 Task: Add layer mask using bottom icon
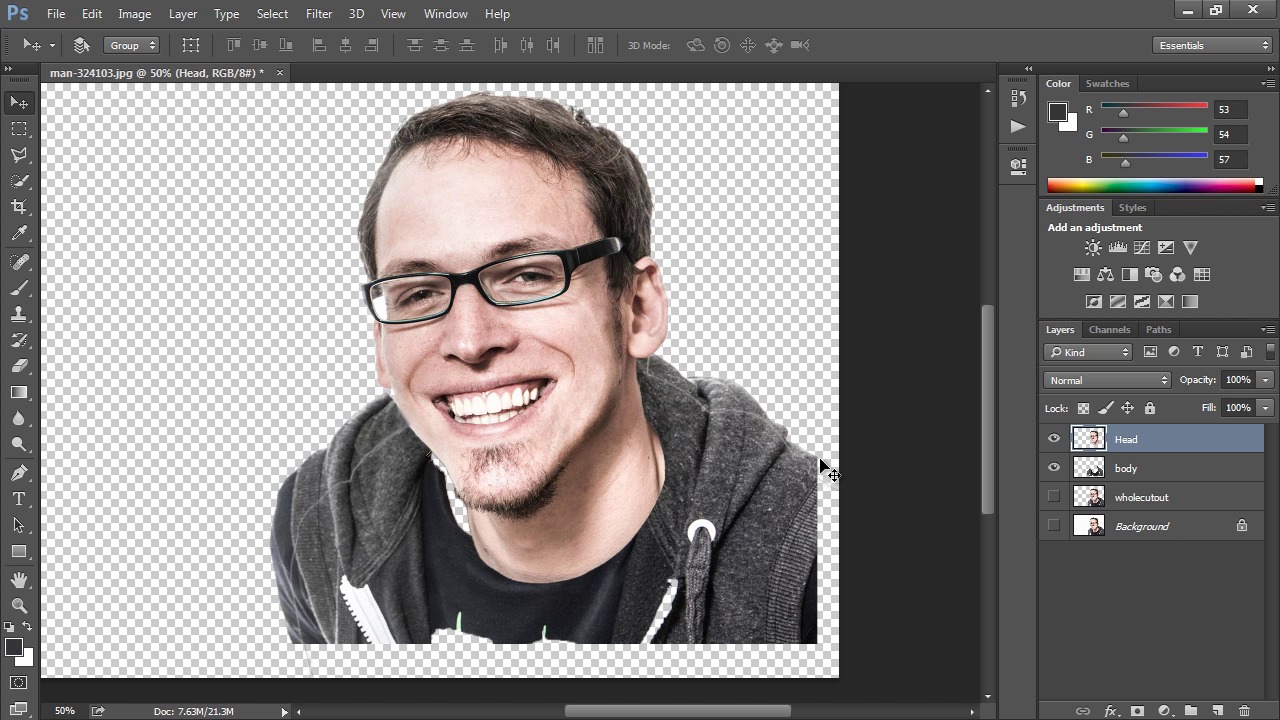(x=1137, y=711)
